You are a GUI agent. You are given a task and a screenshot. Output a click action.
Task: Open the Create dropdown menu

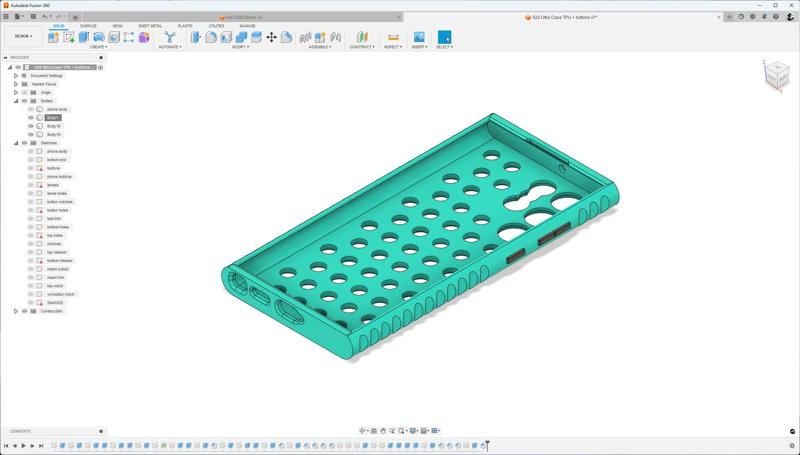point(98,47)
